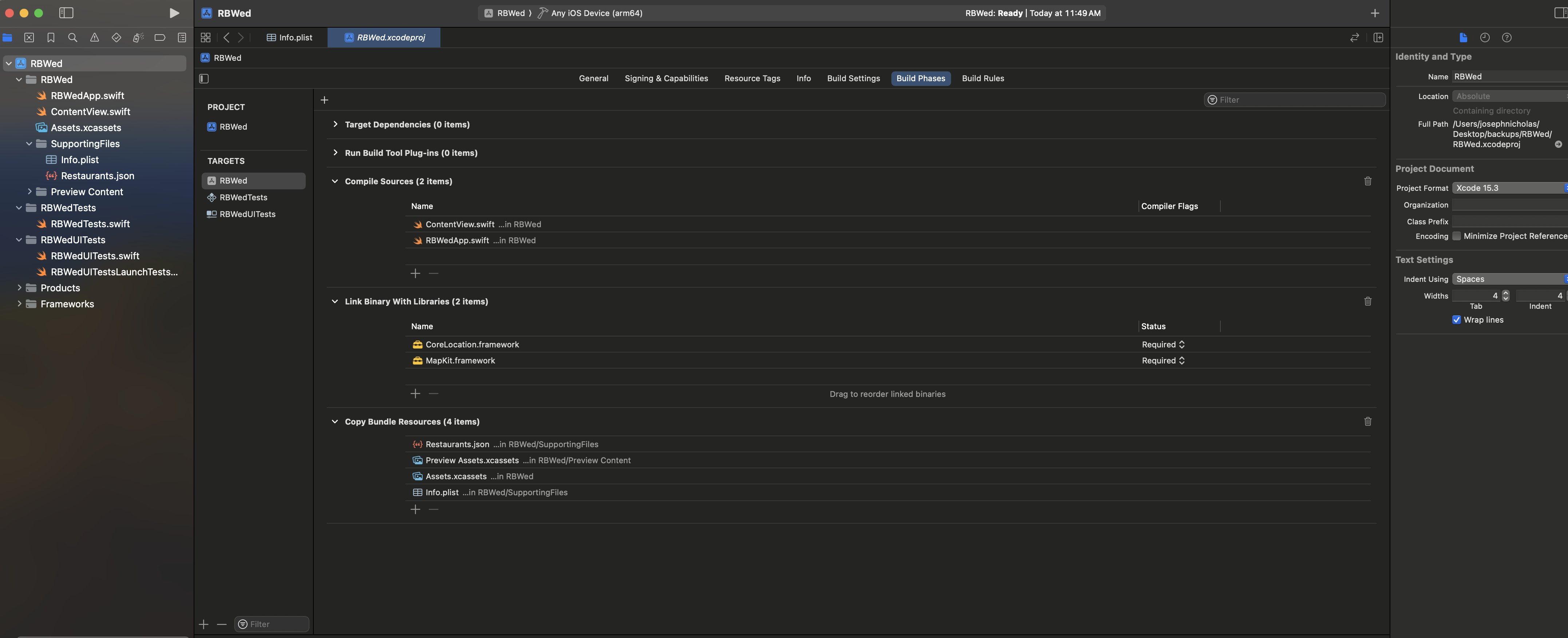The width and height of the screenshot is (1568, 638).
Task: Delete the Link Binary With Libraries phase
Action: point(1368,302)
